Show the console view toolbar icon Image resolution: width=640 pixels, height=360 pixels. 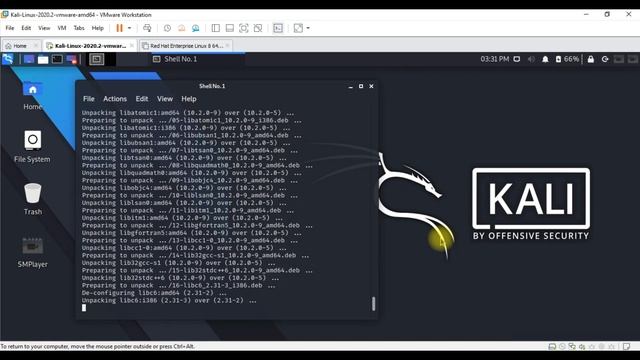tap(278, 28)
